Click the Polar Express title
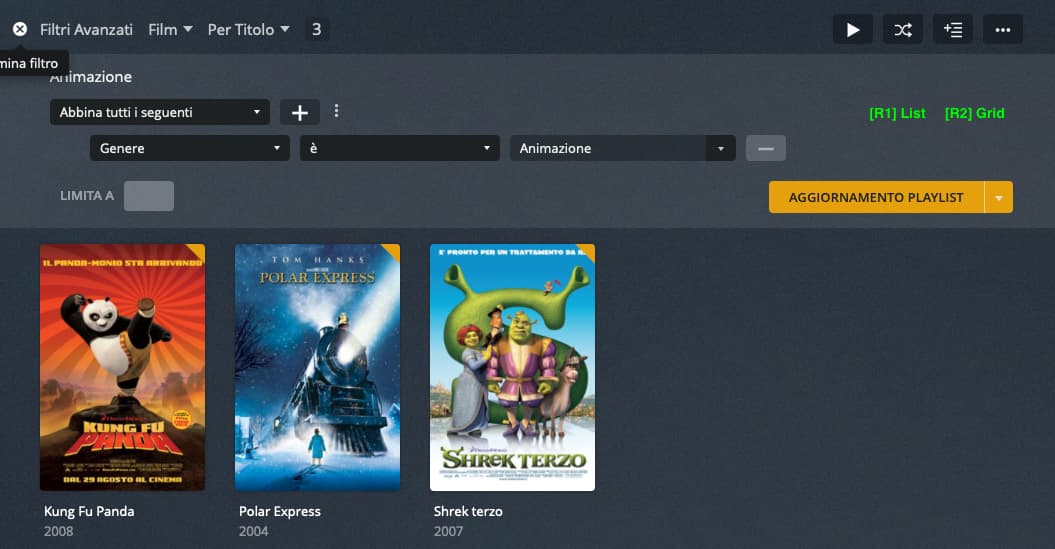The width and height of the screenshot is (1055, 549). pos(280,511)
